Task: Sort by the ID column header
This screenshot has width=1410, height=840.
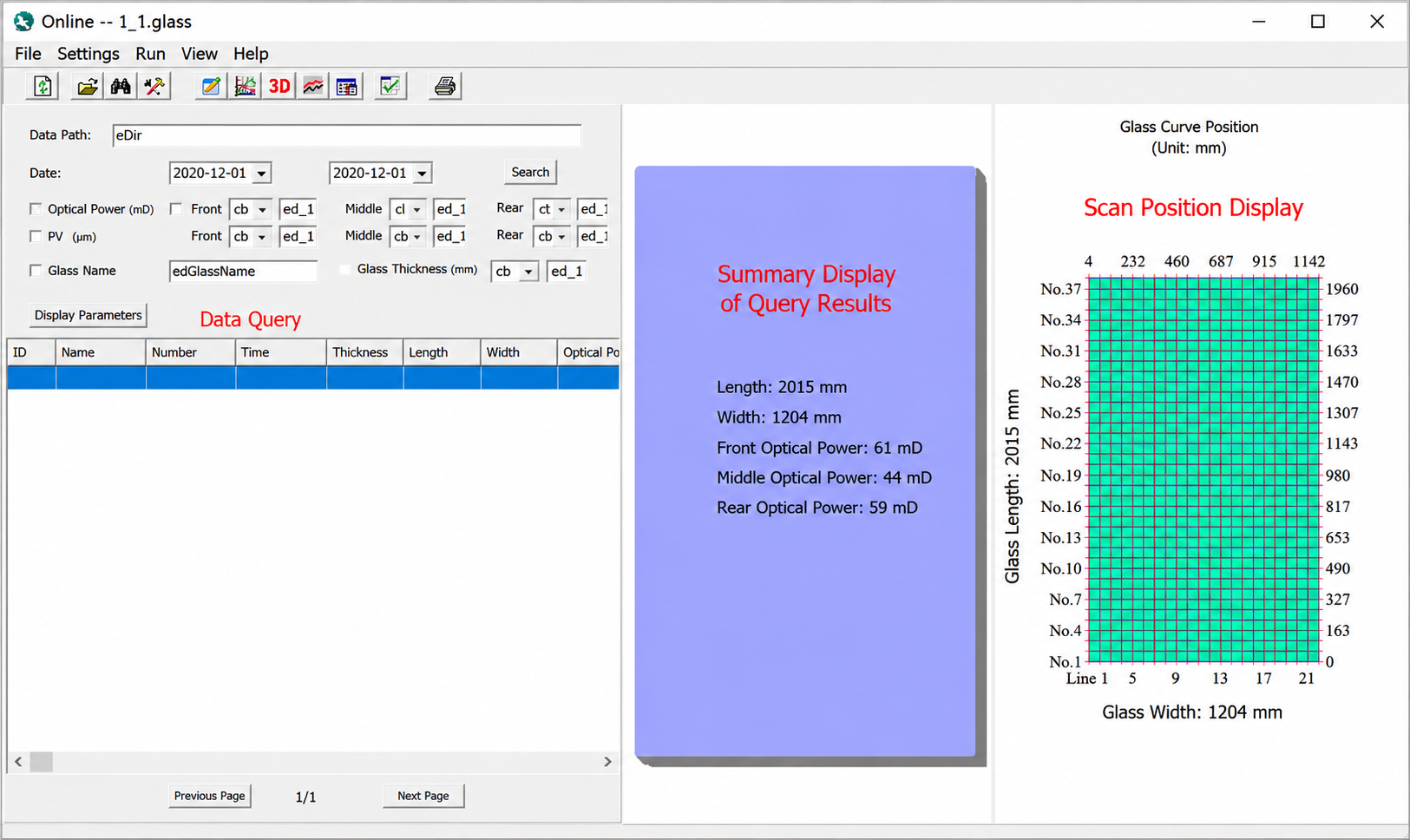Action: (x=32, y=352)
